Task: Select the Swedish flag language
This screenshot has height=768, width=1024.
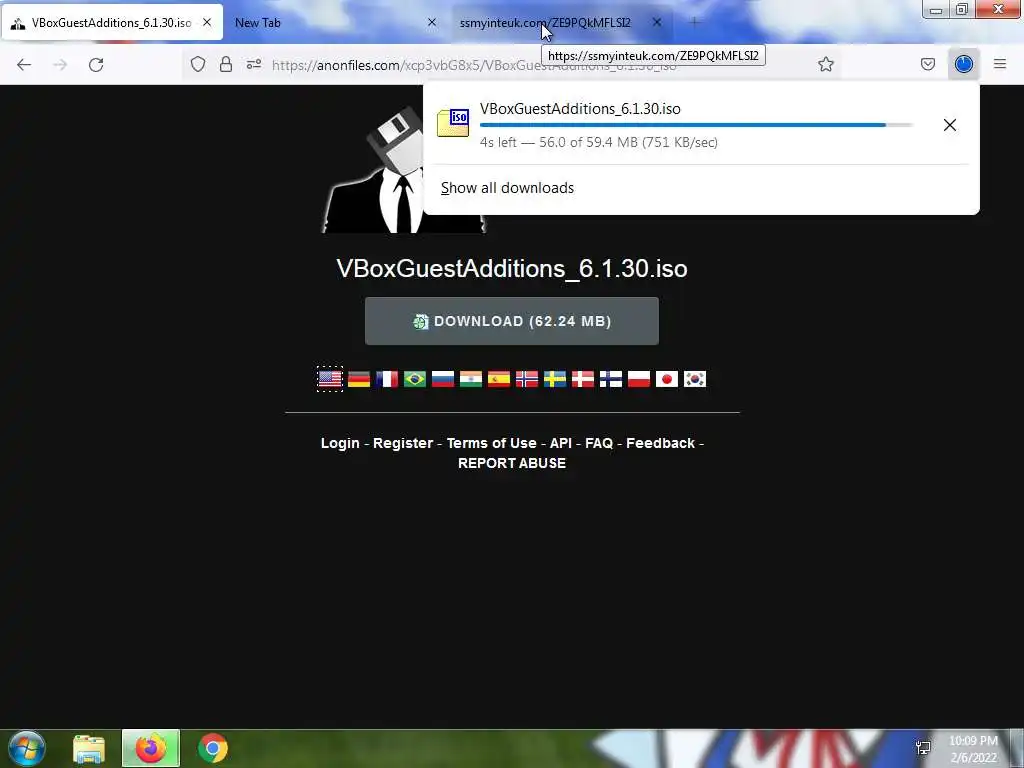Action: [555, 379]
